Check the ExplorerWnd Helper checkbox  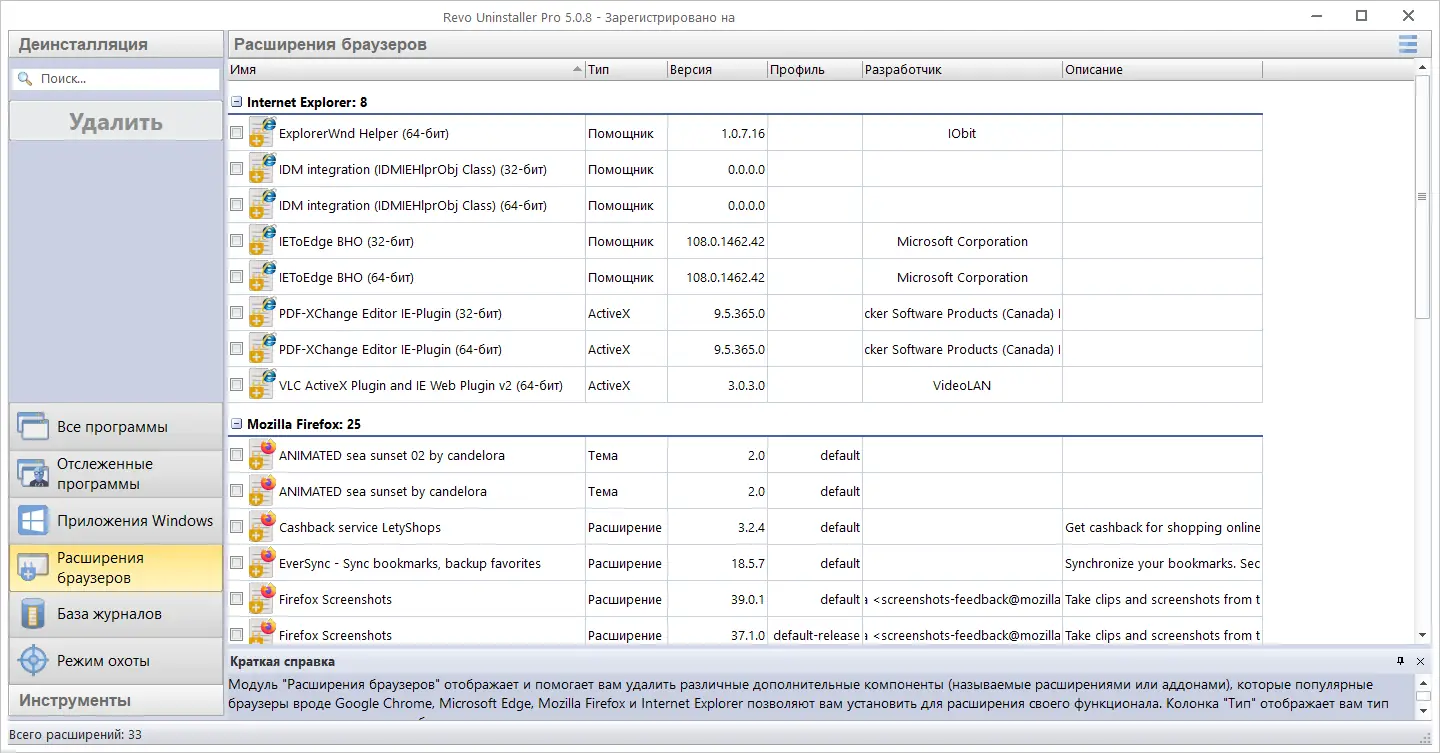236,133
